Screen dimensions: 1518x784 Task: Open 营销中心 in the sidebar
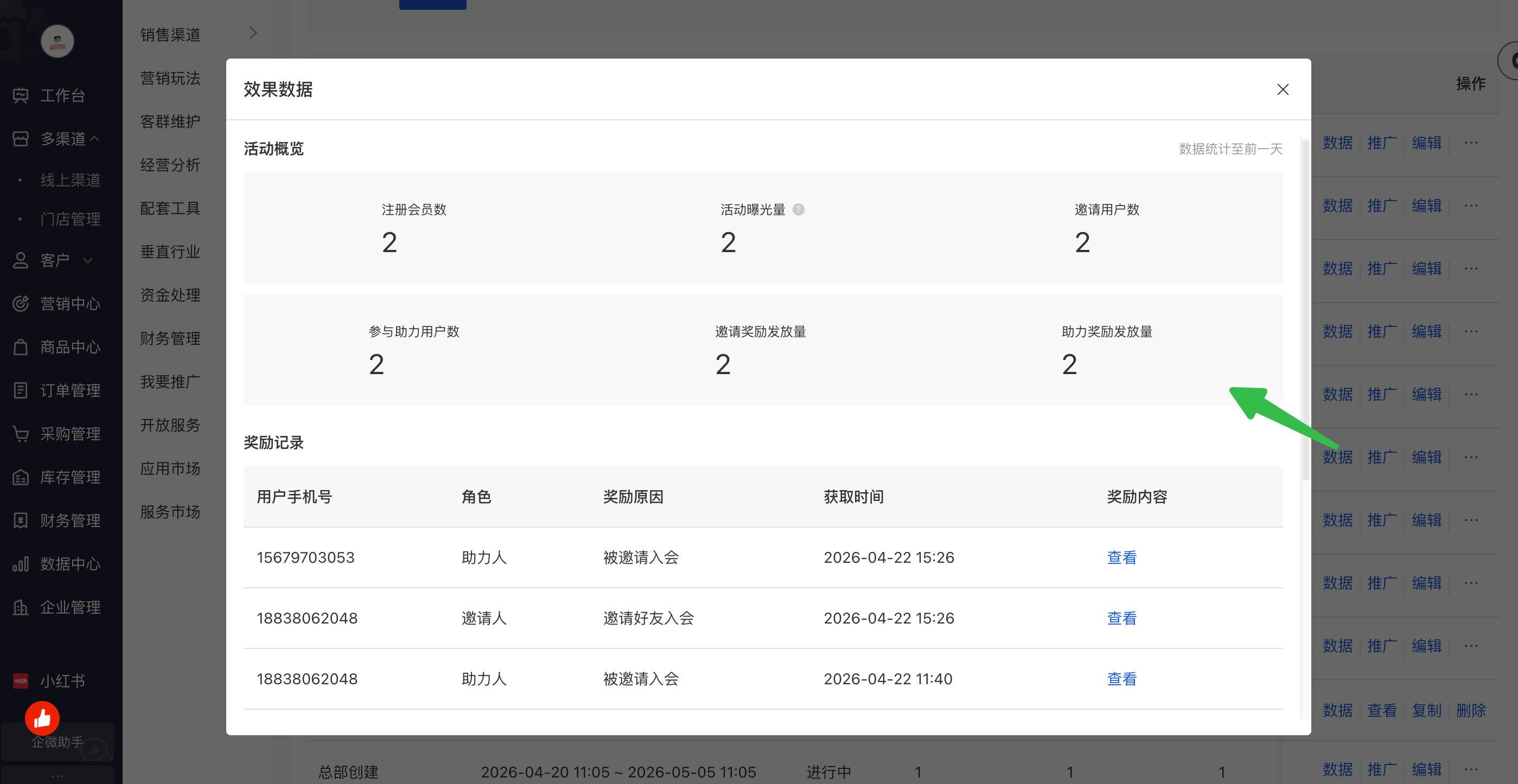click(x=56, y=303)
